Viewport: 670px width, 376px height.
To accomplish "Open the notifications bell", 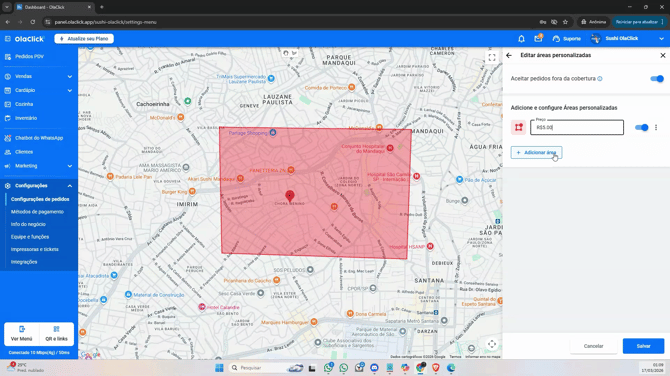I will pos(521,39).
